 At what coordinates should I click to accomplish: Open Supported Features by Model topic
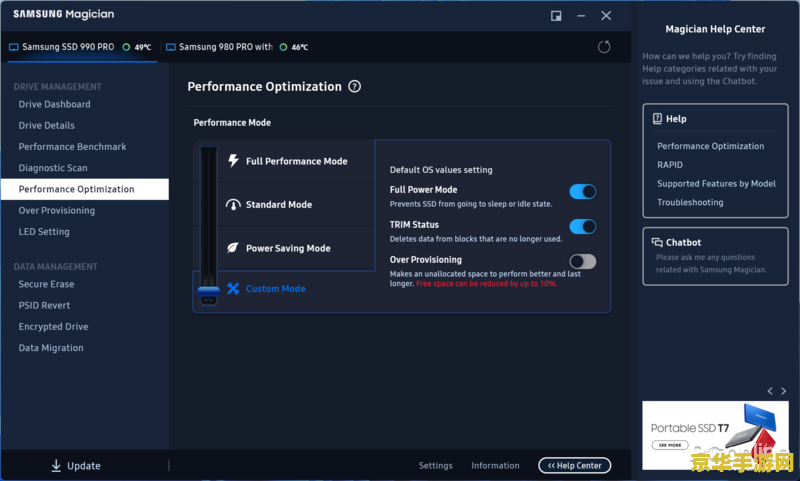pos(716,184)
